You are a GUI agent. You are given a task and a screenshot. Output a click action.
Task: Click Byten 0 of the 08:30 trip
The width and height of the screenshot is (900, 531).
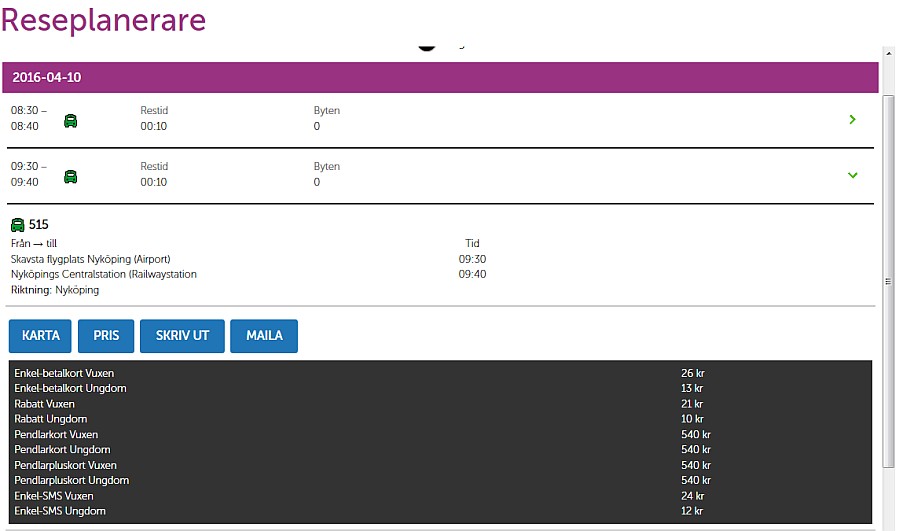(327, 118)
